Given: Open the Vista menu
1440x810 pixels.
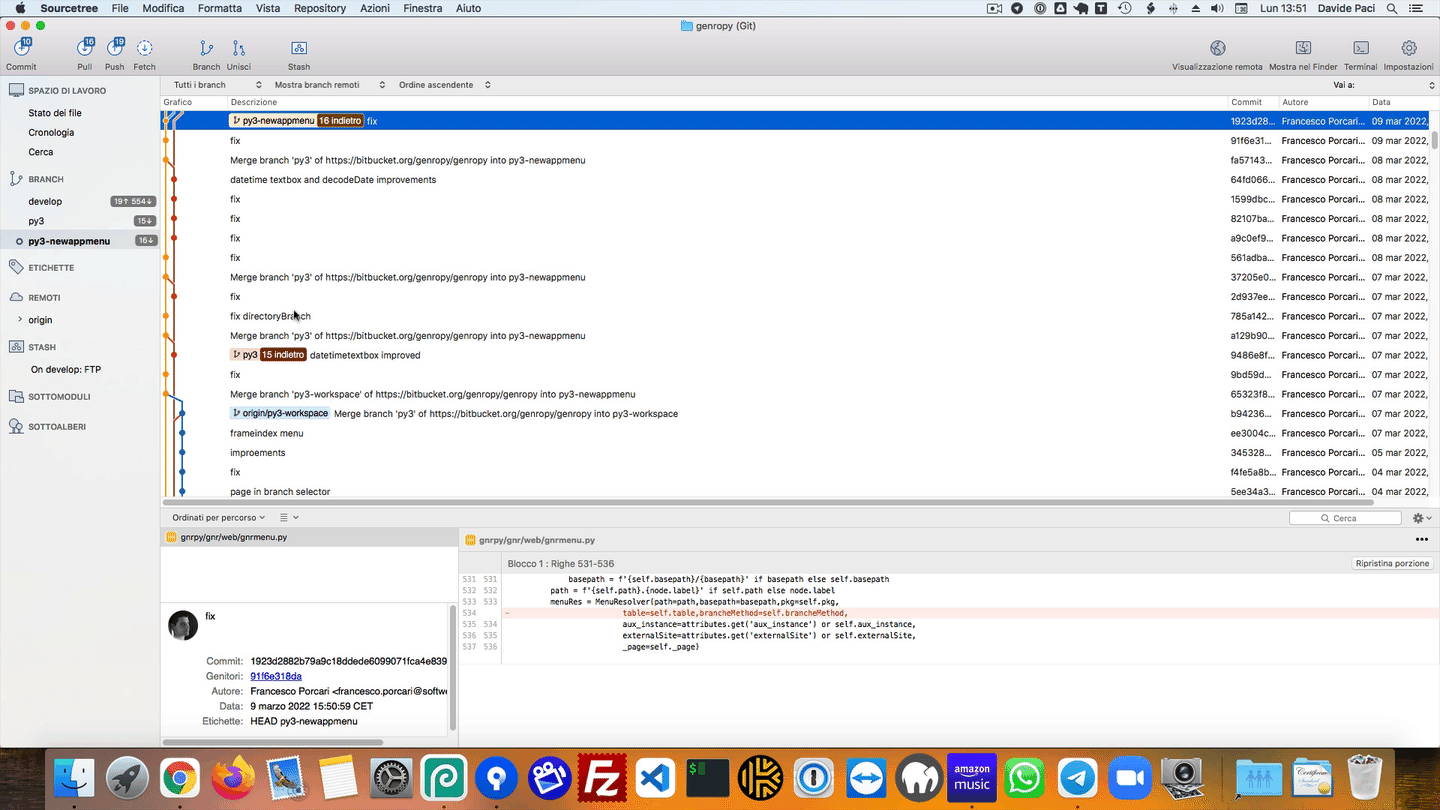Looking at the screenshot, I should (268, 8).
